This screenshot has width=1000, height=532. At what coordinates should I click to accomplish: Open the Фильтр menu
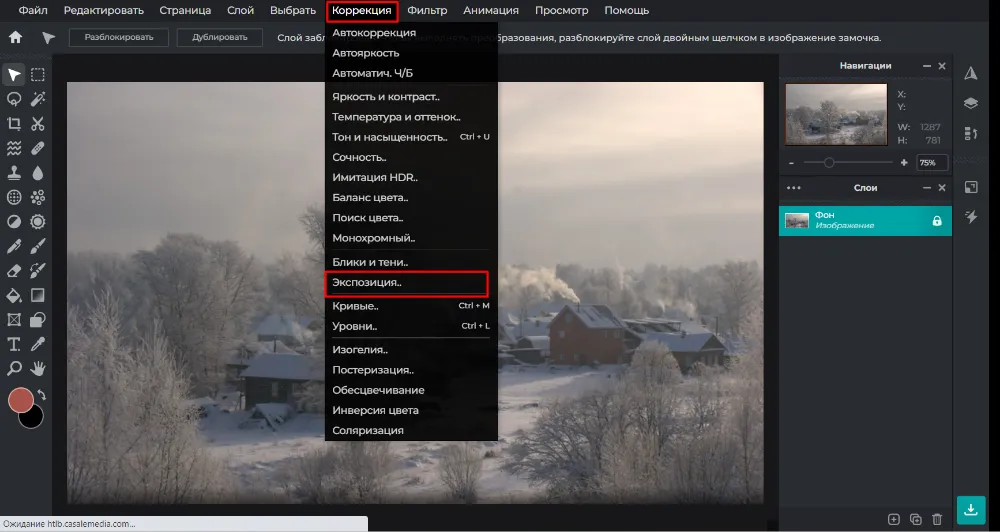pyautogui.click(x=427, y=10)
